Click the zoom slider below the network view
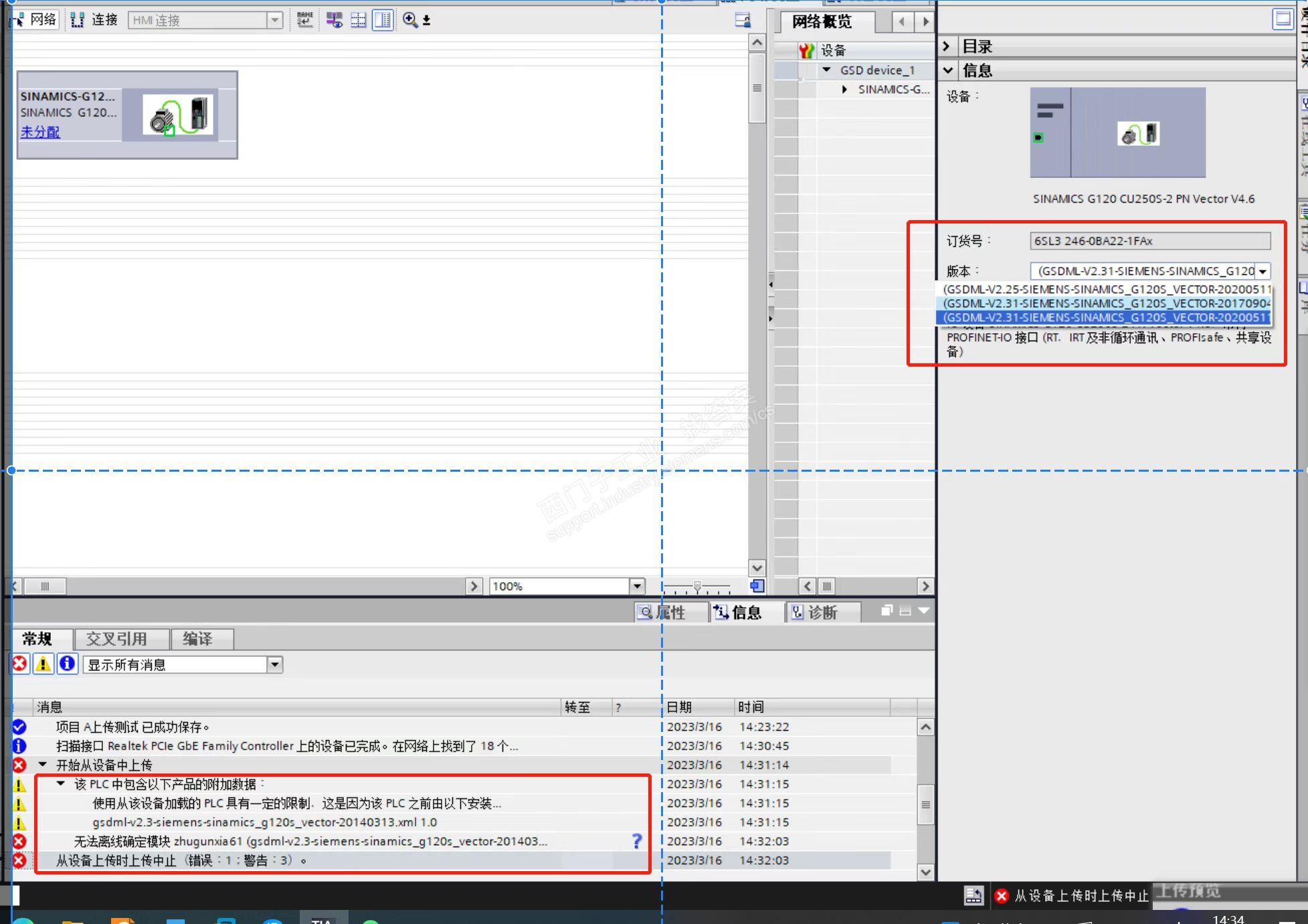 [x=697, y=587]
